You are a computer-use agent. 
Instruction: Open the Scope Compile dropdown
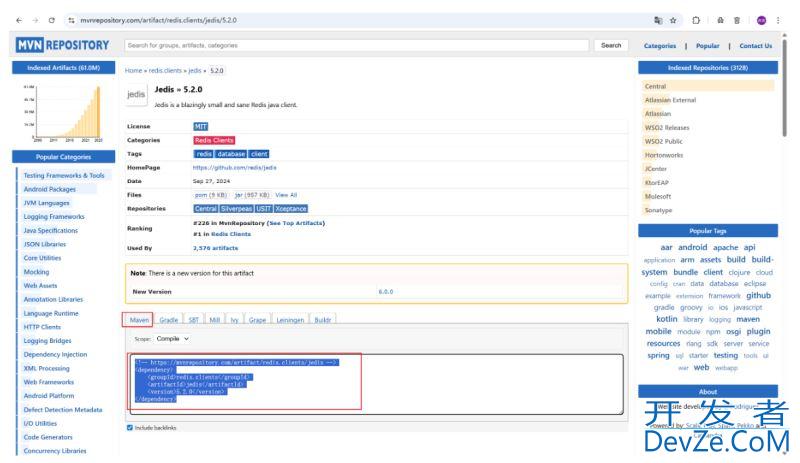172,338
